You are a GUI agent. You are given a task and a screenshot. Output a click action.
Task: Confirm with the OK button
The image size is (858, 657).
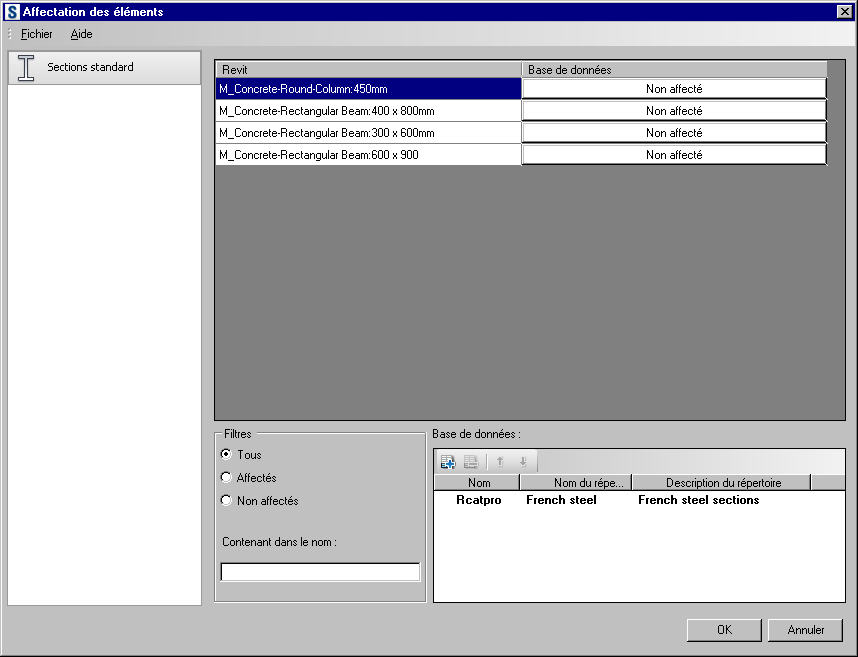[x=724, y=630]
